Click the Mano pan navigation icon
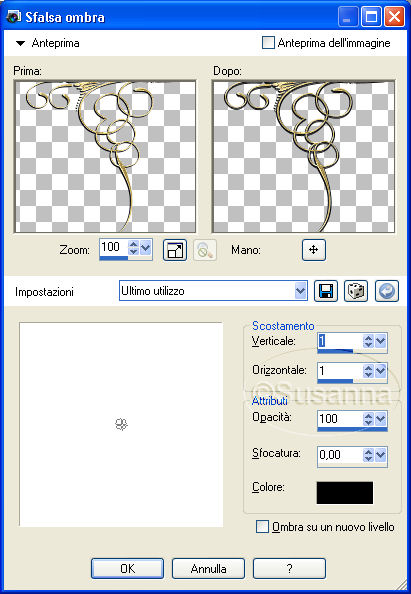Viewport: 411px width, 594px height. point(314,250)
